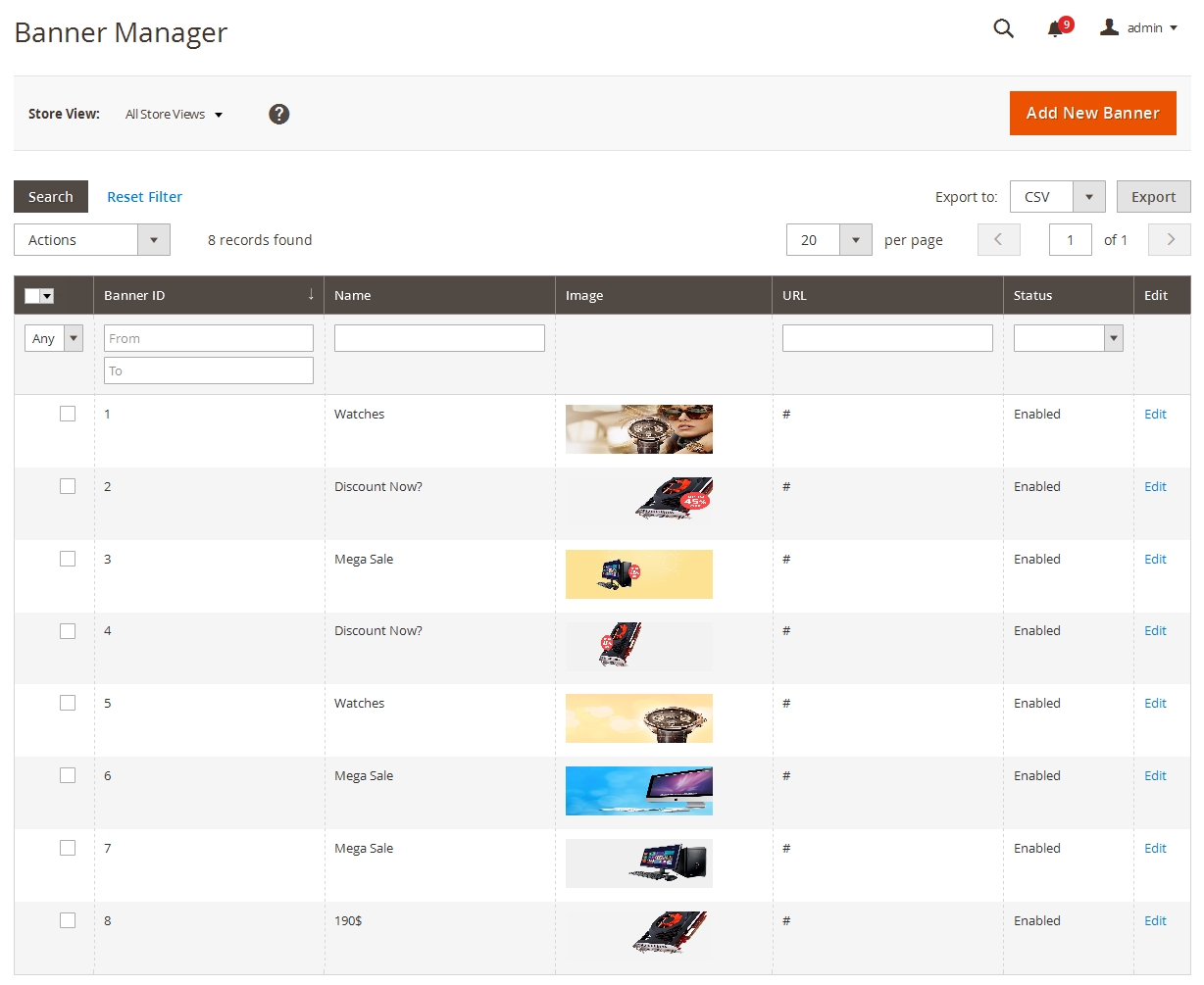This screenshot has height=985, width=1204.
Task: Click the help question mark icon
Action: tap(278, 114)
